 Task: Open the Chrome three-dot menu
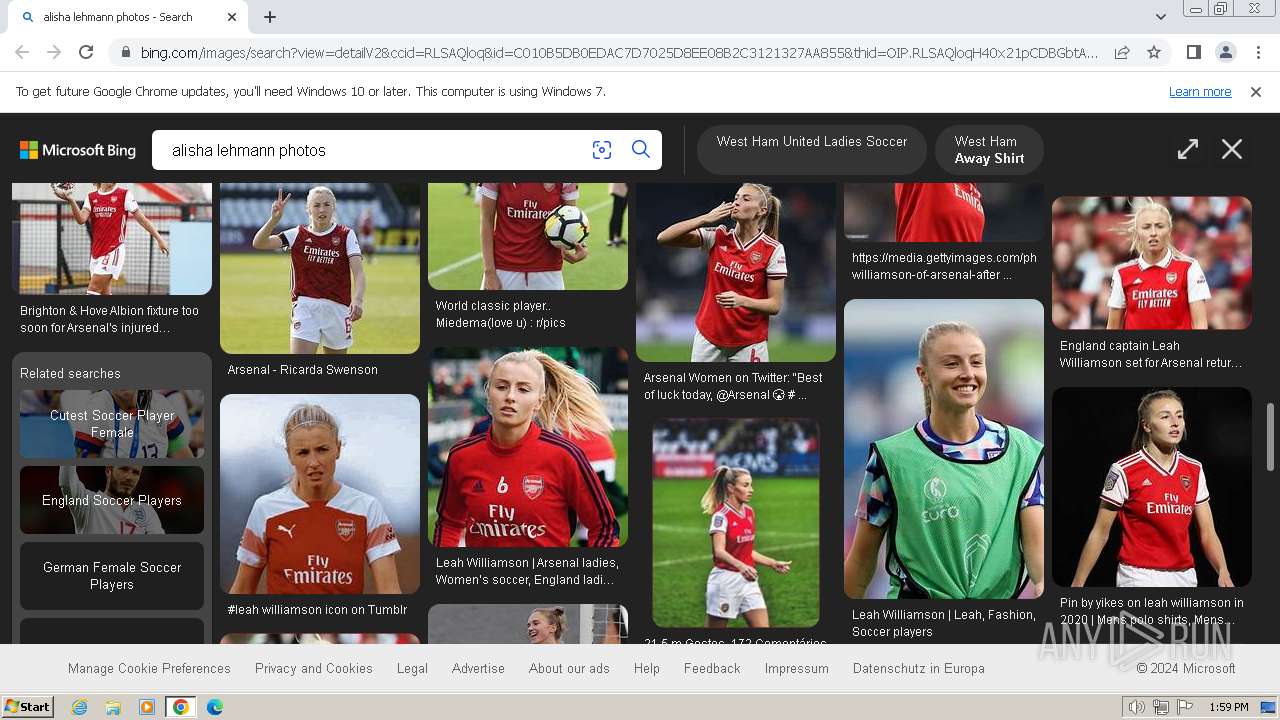[x=1258, y=52]
